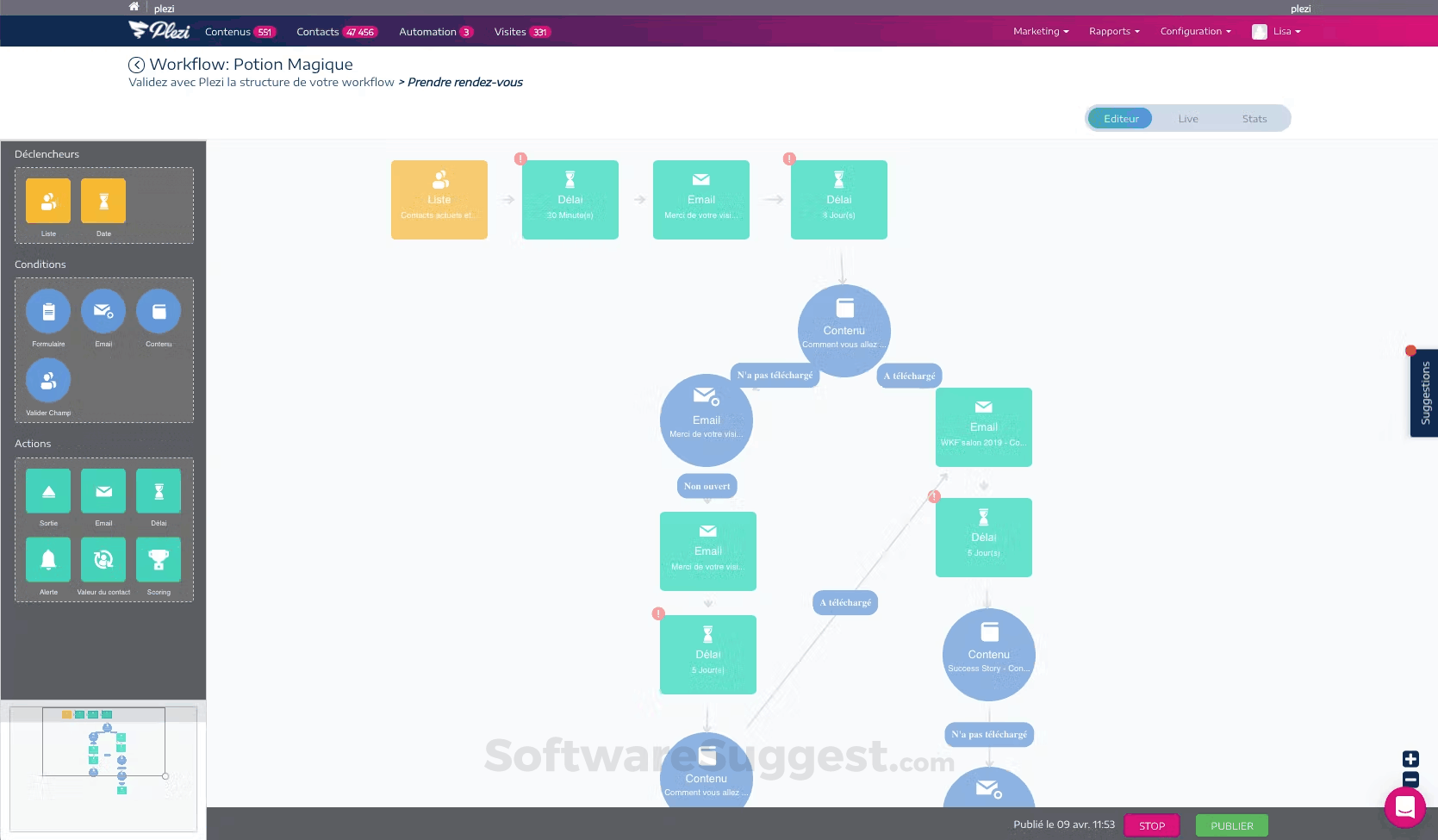Click the PUBLIER button
Image resolution: width=1438 pixels, height=840 pixels.
click(1232, 825)
